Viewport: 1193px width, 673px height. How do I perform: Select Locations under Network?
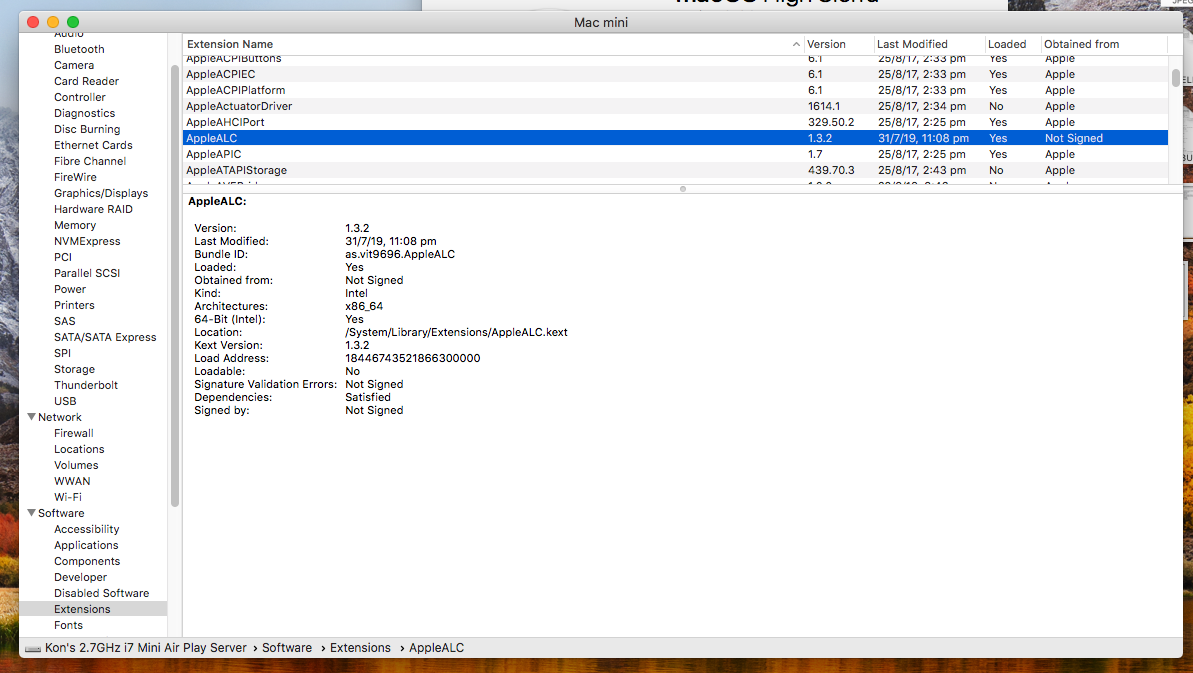point(79,449)
